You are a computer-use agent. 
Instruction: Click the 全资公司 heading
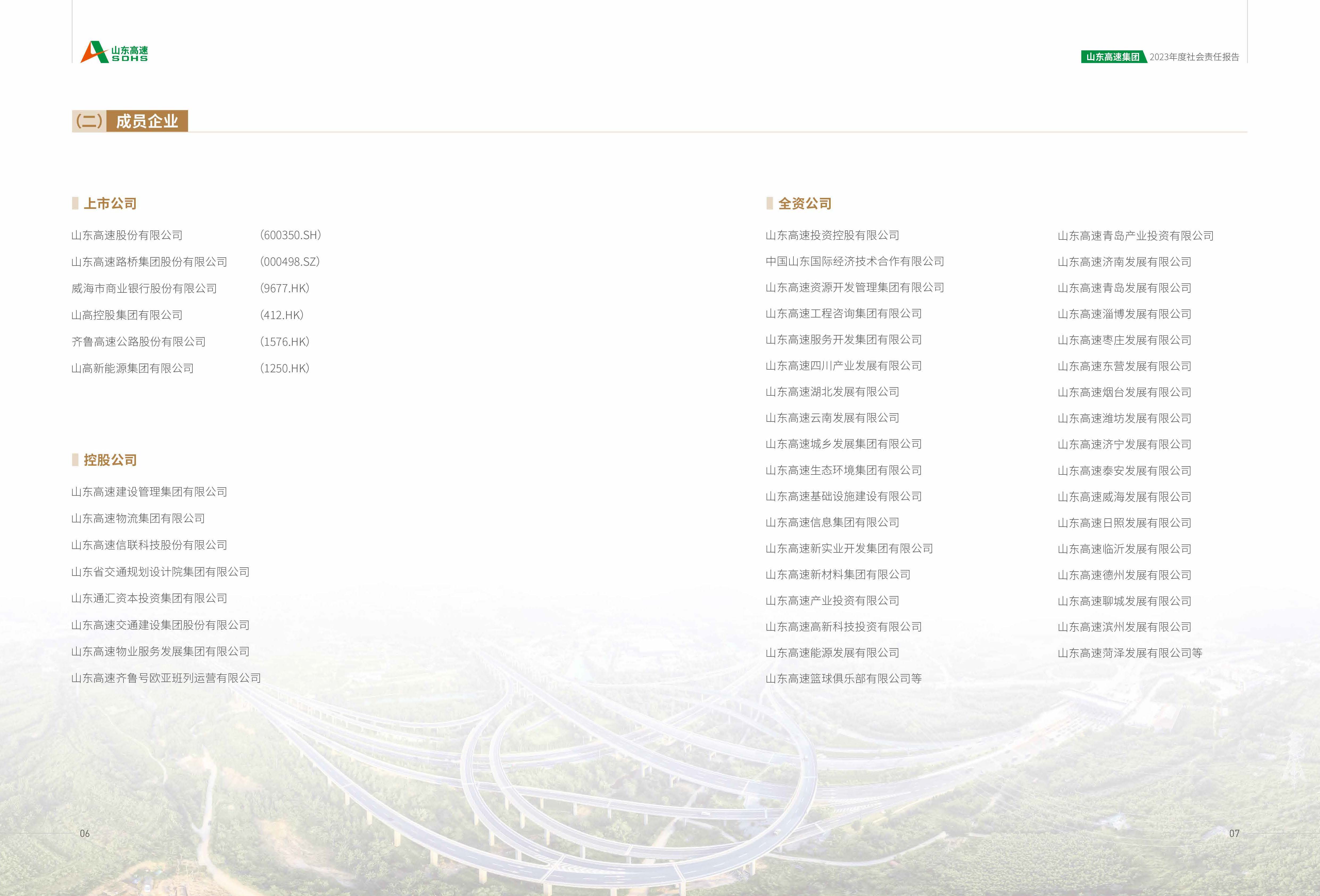pyautogui.click(x=805, y=203)
